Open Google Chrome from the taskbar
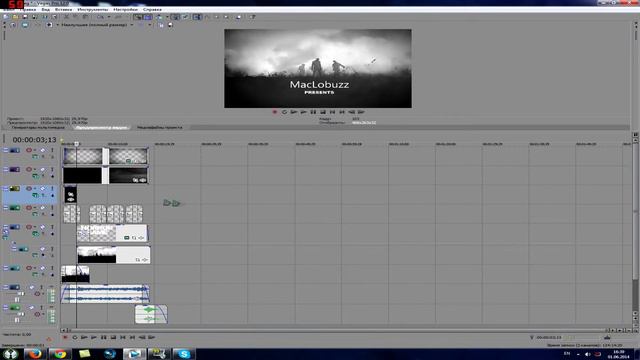 click(x=60, y=354)
